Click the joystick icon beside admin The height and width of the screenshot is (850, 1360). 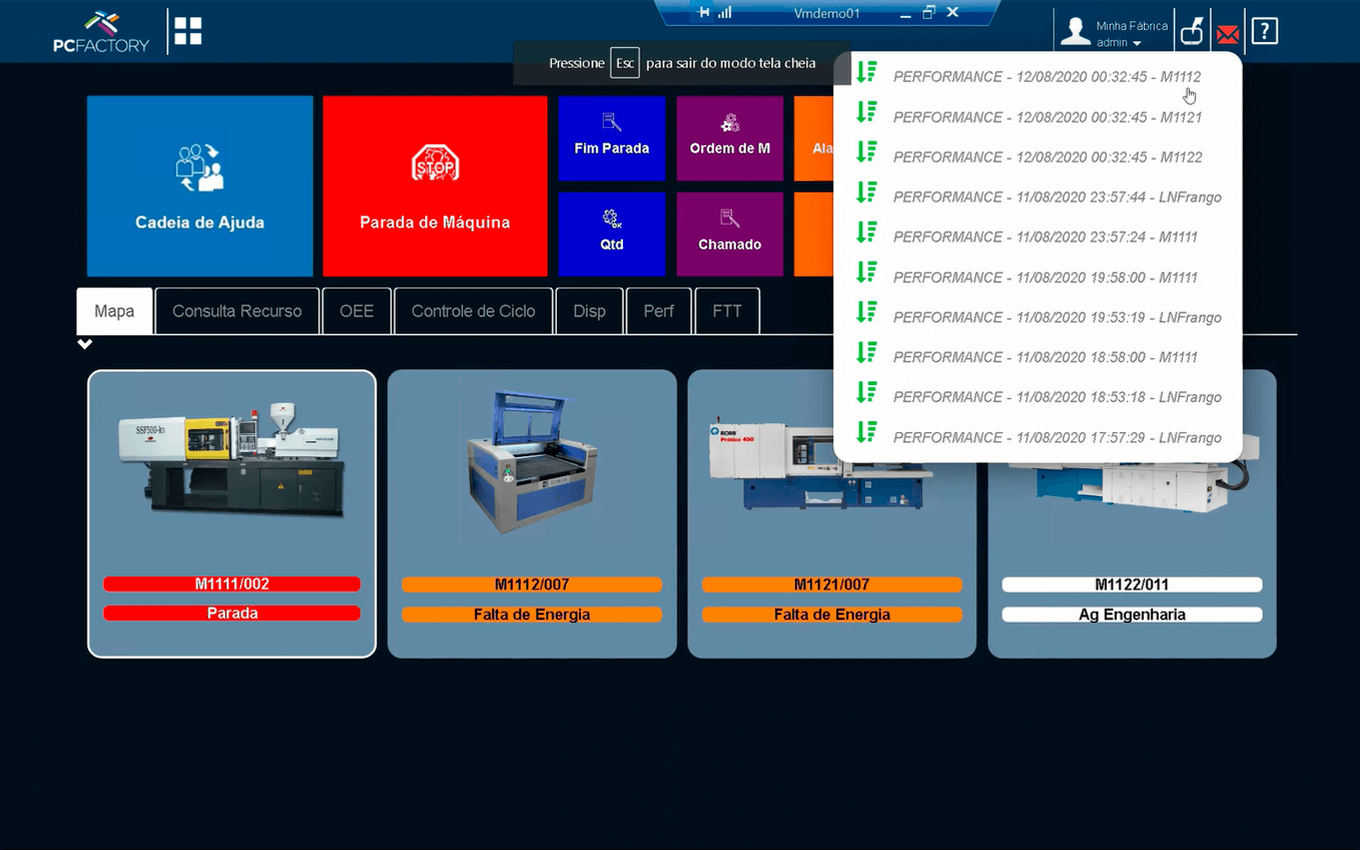click(x=1191, y=32)
